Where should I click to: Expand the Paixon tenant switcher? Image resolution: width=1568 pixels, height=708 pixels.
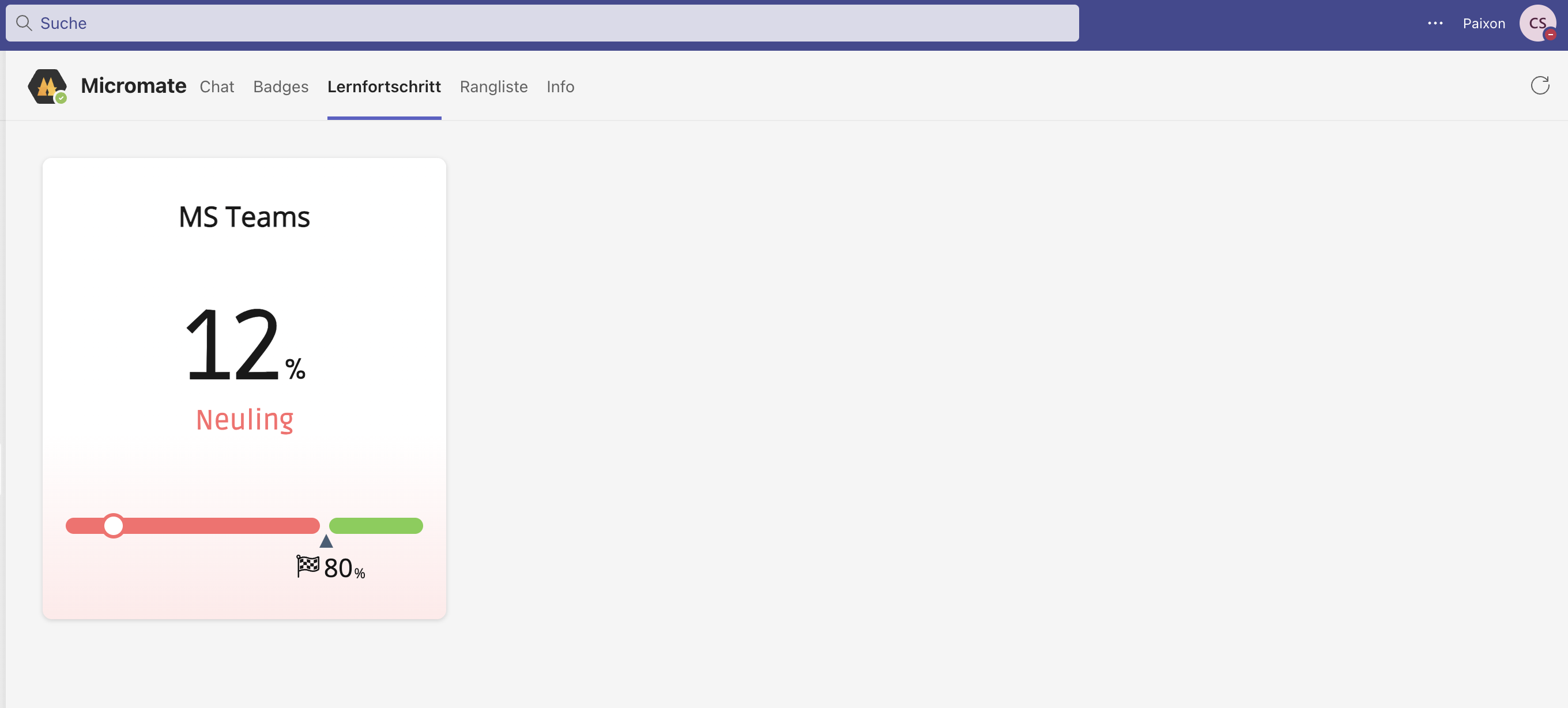[x=1484, y=23]
